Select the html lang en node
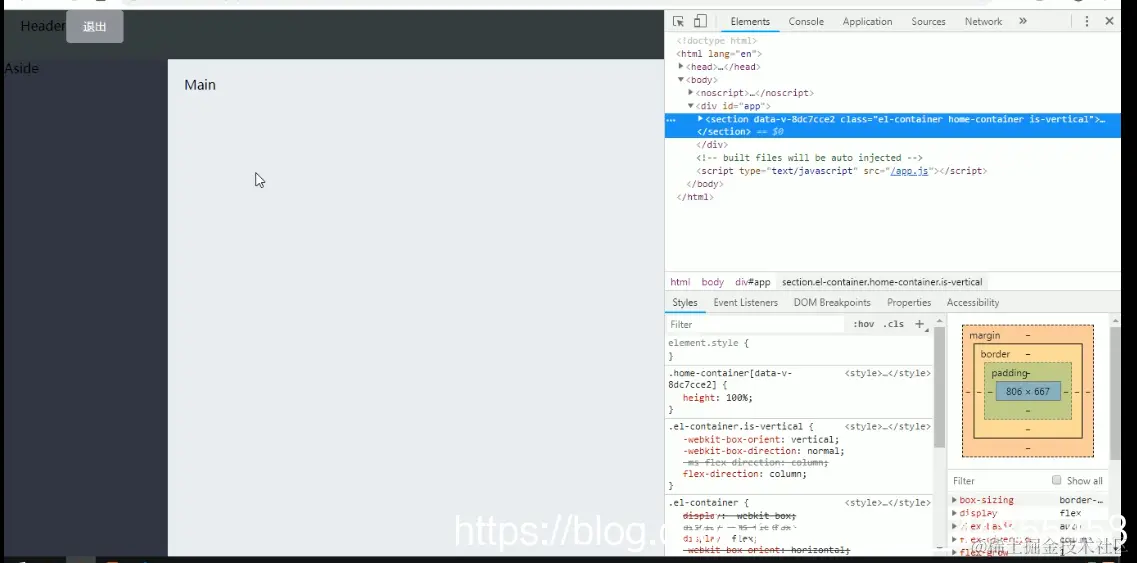The width and height of the screenshot is (1137, 563). pyautogui.click(x=719, y=54)
